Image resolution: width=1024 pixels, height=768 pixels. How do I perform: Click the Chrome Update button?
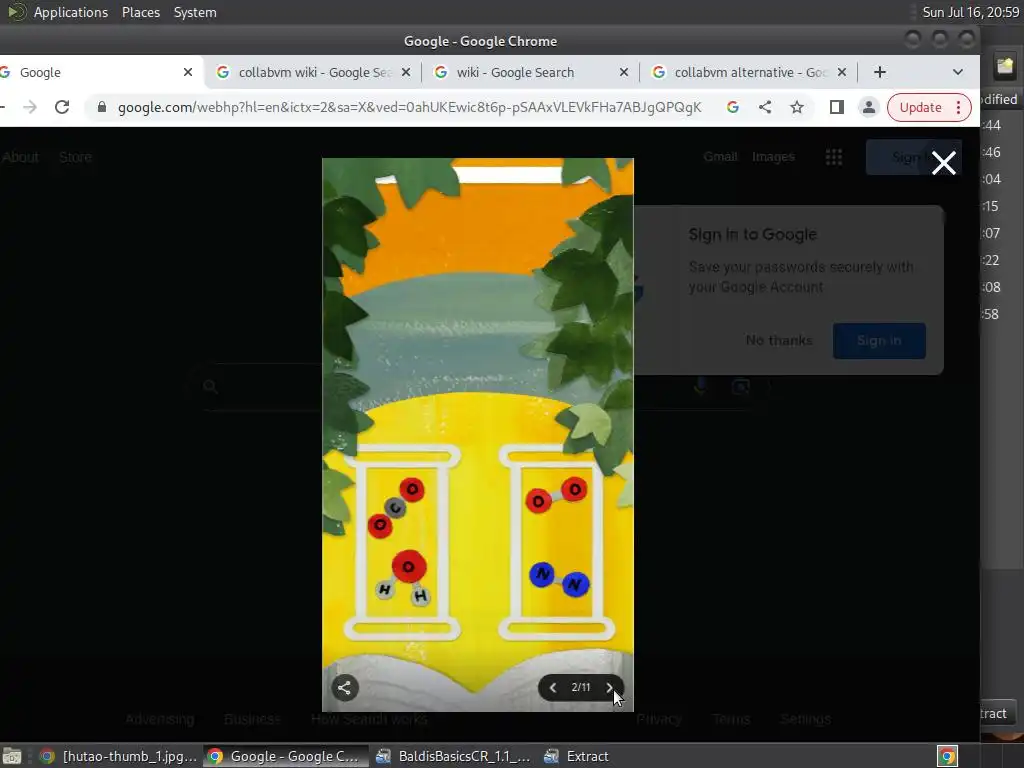[920, 107]
